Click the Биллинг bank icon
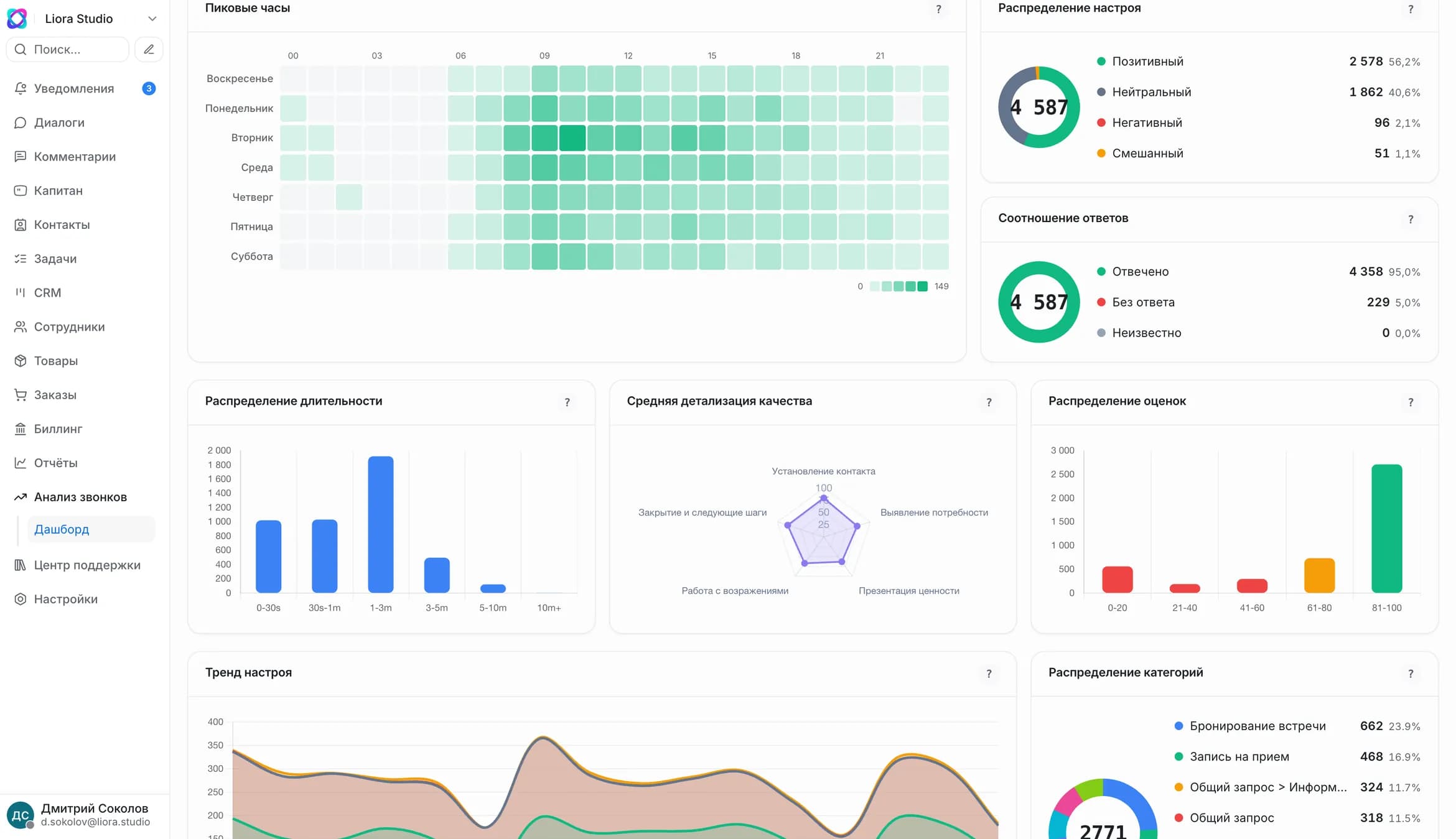Screen dimensions: 1456x839 tap(21, 429)
